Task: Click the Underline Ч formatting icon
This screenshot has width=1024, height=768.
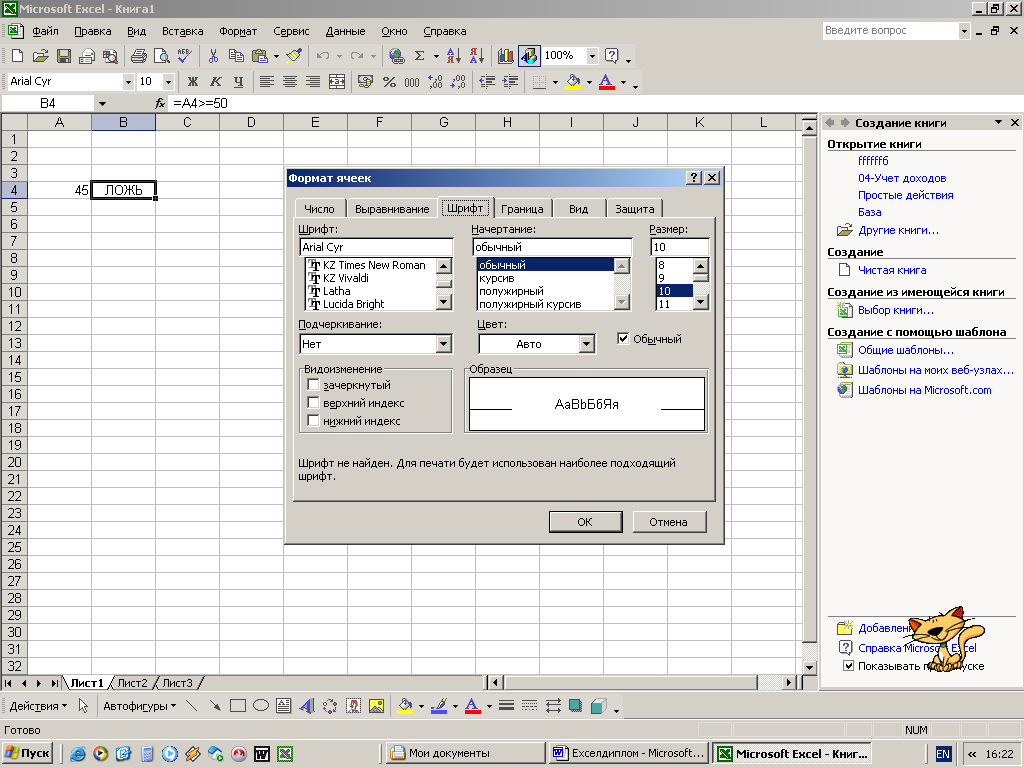Action: click(x=238, y=82)
